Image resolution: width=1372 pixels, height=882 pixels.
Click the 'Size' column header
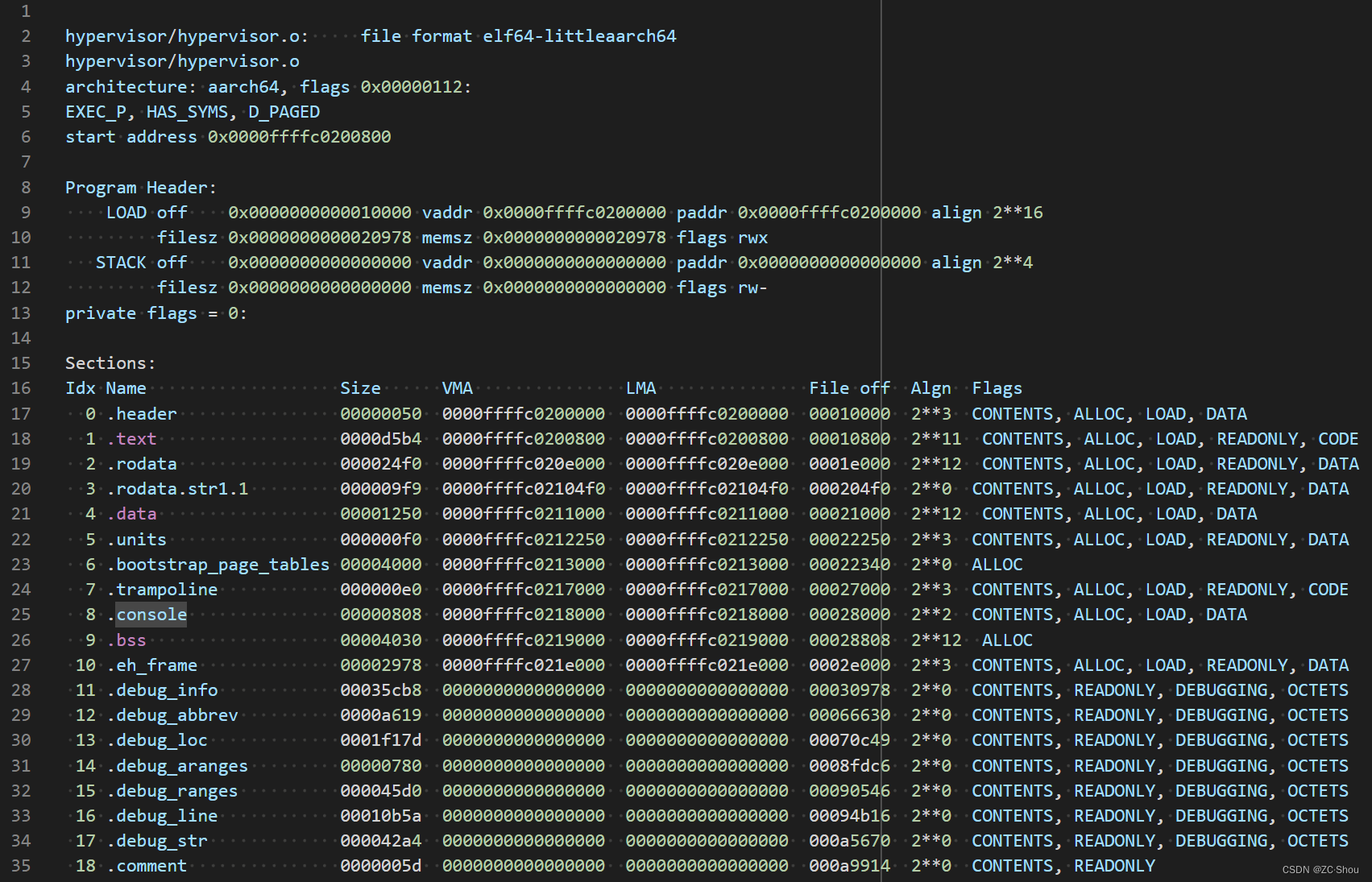pos(360,387)
